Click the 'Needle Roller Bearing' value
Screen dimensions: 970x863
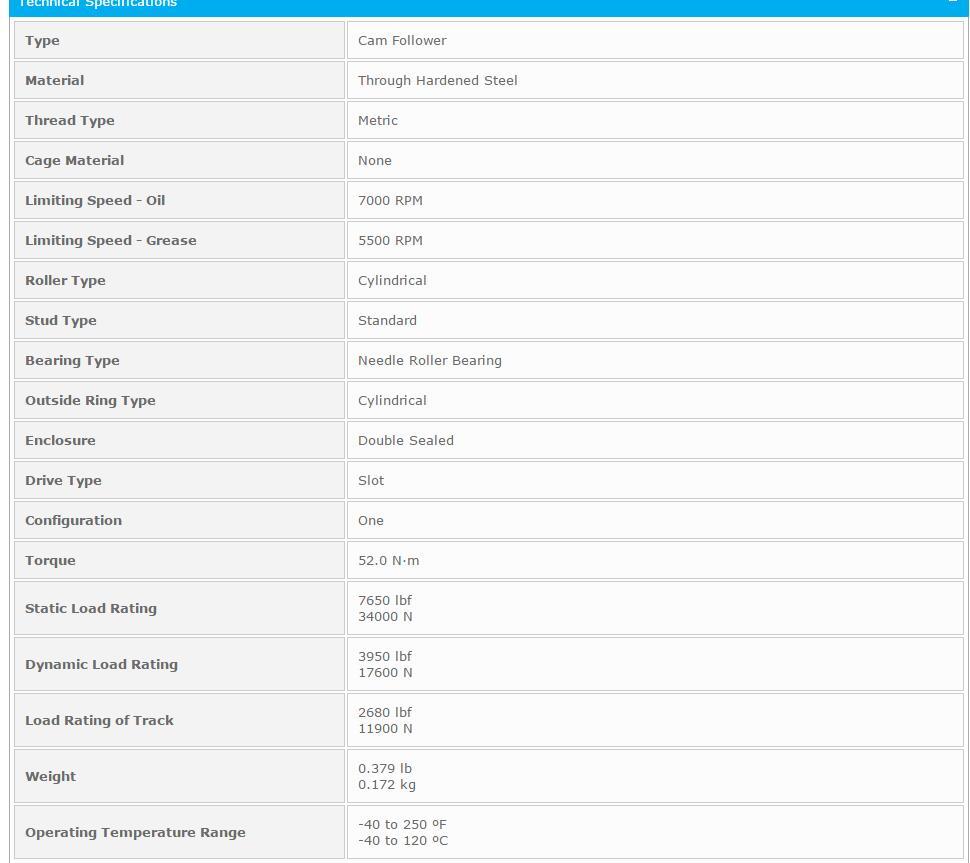click(x=430, y=361)
